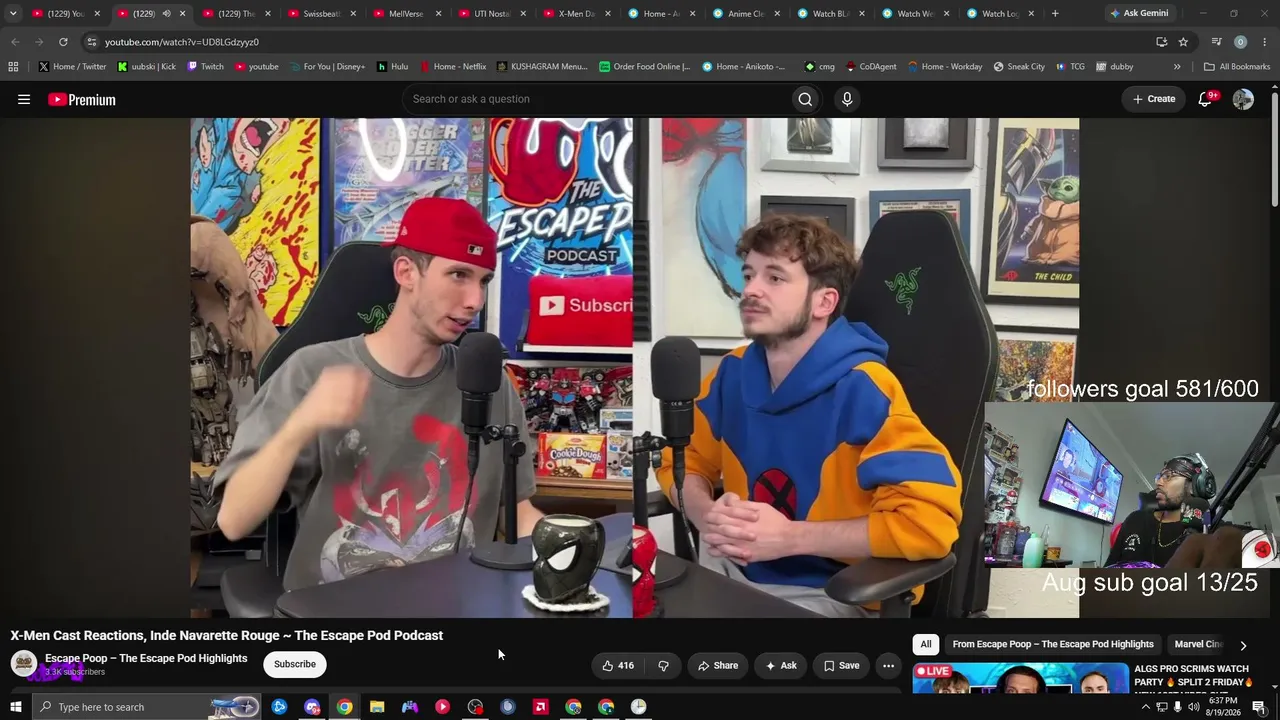Switch to the X-Men Da tab
The height and width of the screenshot is (720, 1280).
(x=577, y=14)
